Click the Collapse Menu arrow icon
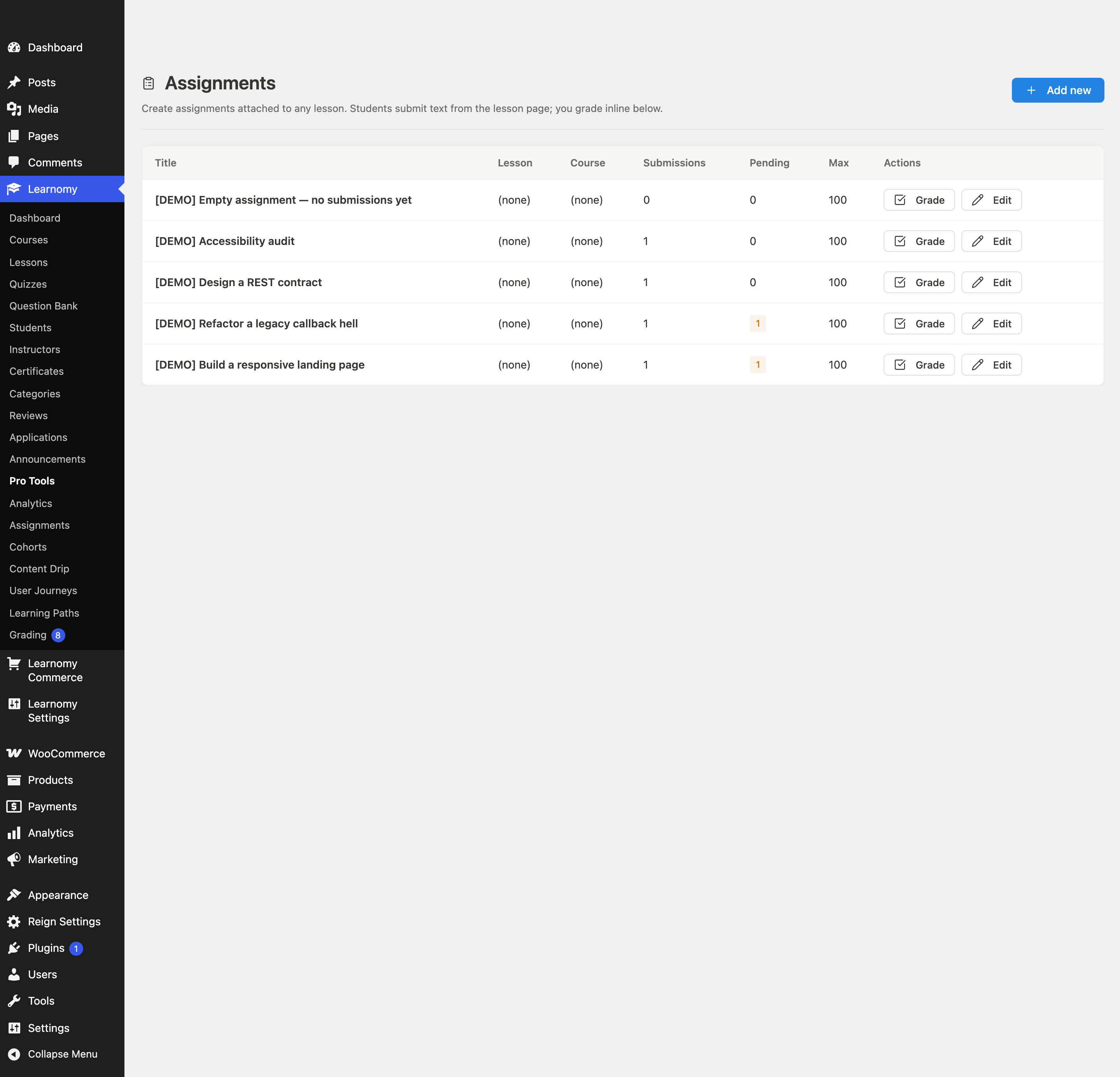Image resolution: width=1120 pixels, height=1077 pixels. 14,1054
